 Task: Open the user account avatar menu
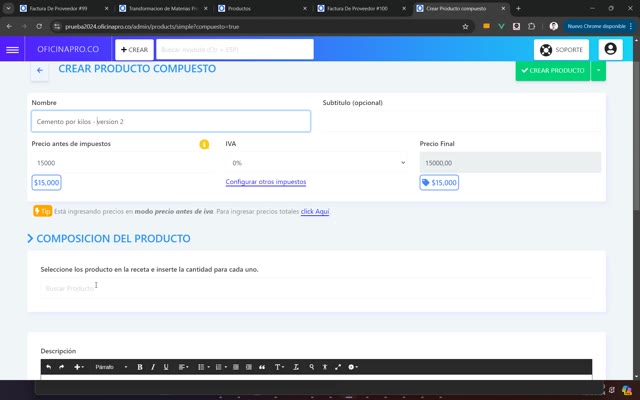(x=610, y=49)
